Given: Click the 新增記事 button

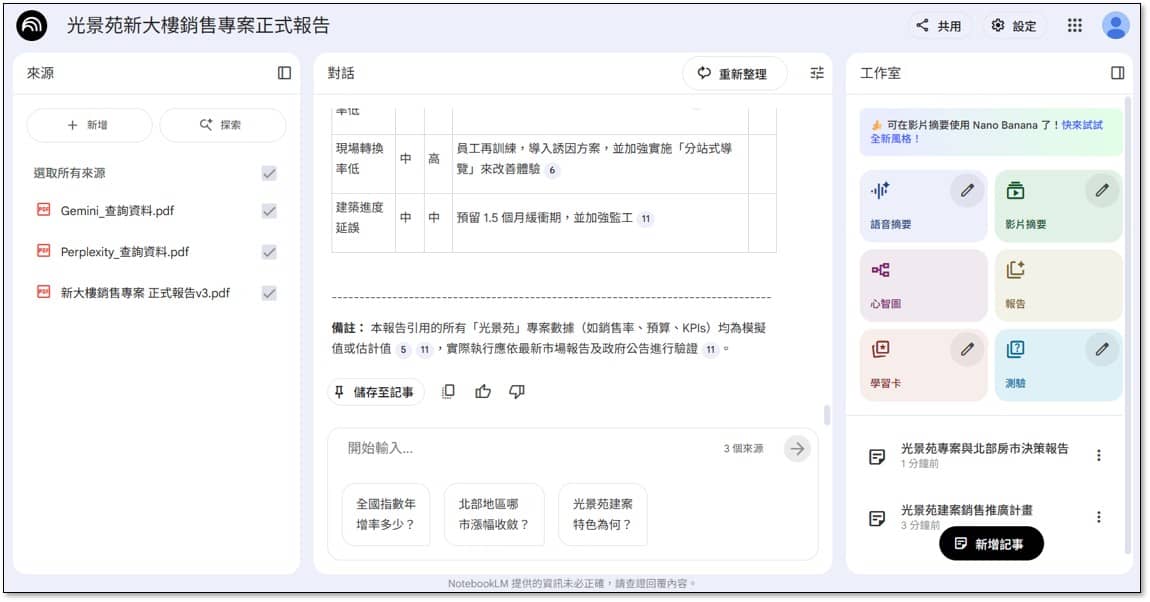Looking at the screenshot, I should point(991,543).
